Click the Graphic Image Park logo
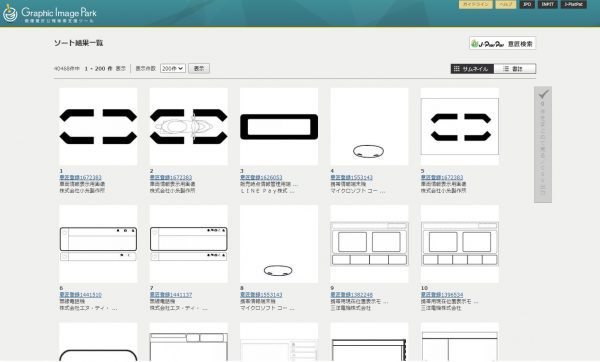 pos(50,13)
